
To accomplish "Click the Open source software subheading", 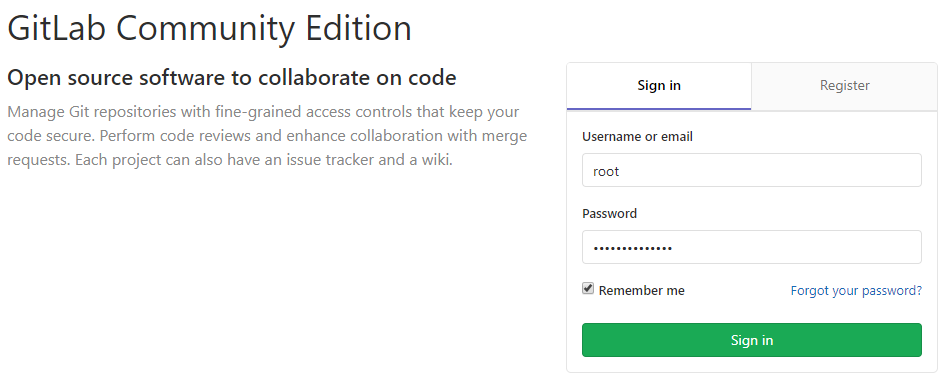I will pos(232,78).
